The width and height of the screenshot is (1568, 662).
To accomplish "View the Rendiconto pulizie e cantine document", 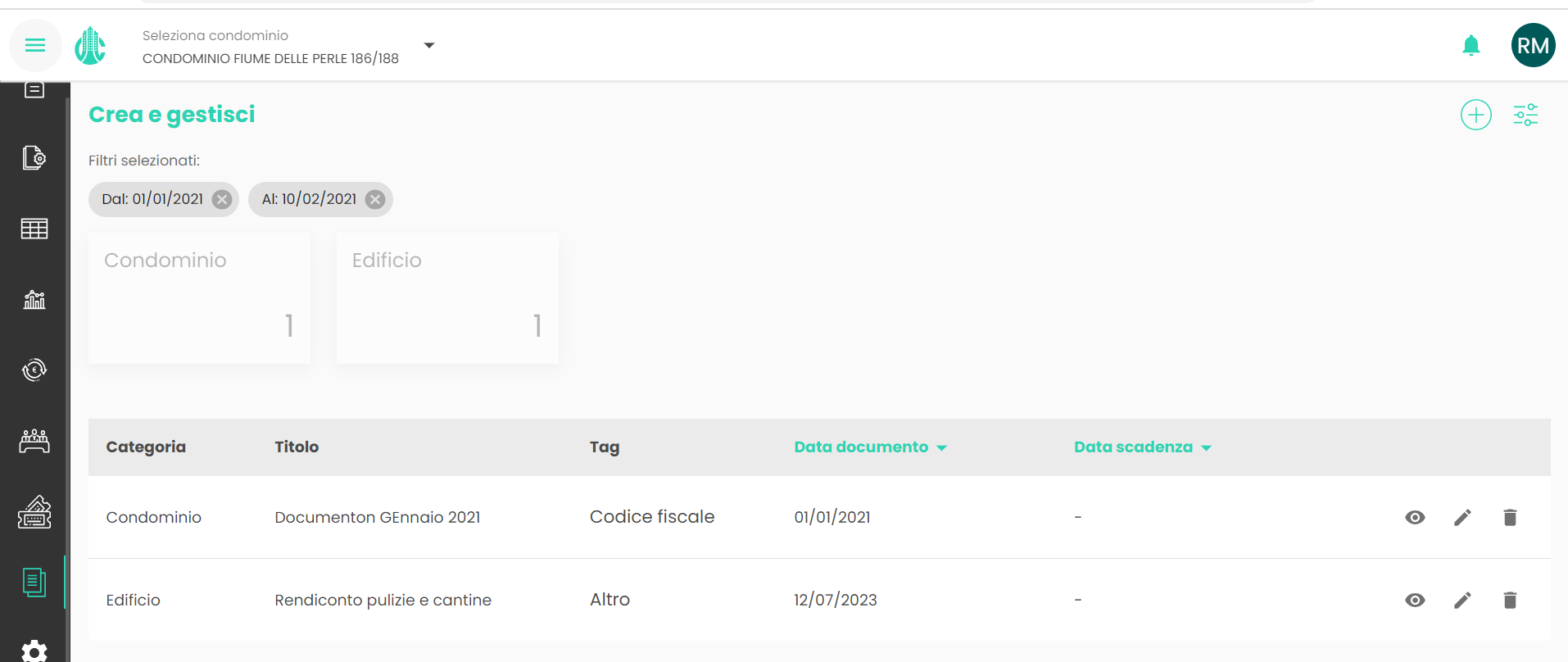I will pyautogui.click(x=1415, y=600).
